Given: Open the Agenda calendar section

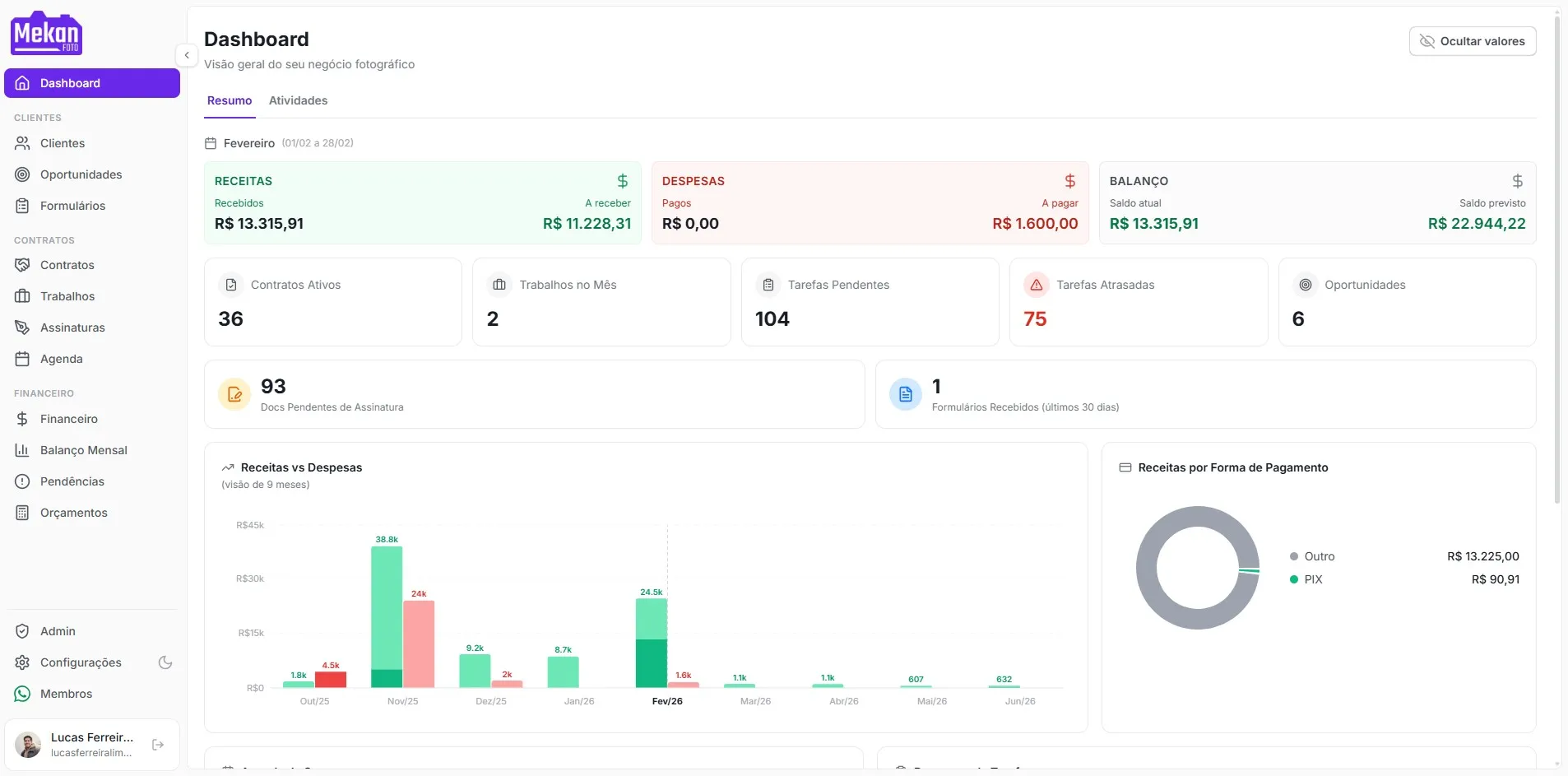Looking at the screenshot, I should [61, 358].
